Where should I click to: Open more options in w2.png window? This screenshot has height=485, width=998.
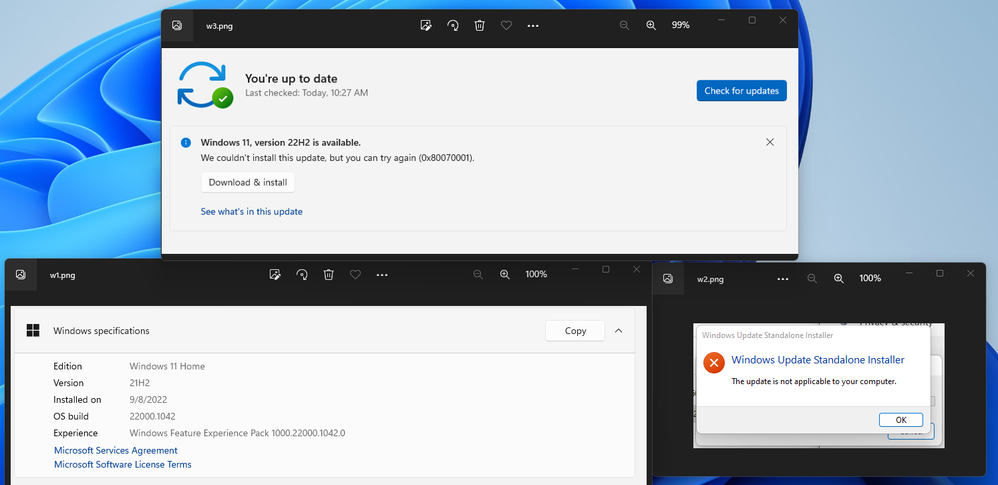point(783,279)
